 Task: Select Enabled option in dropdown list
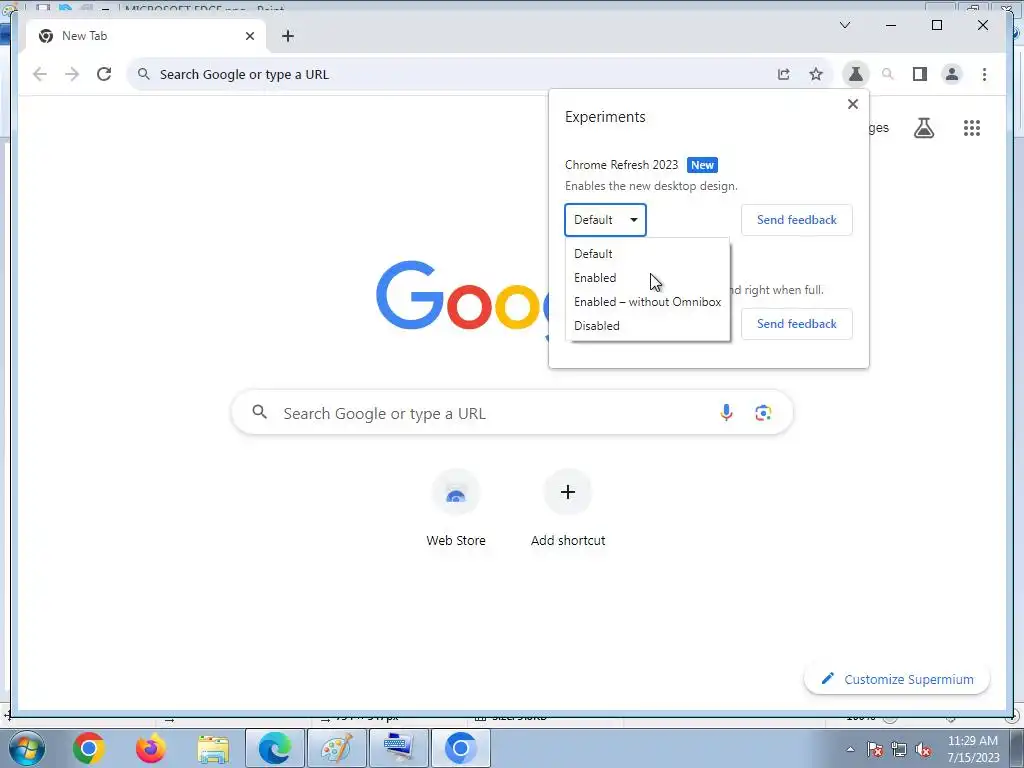pos(647,278)
